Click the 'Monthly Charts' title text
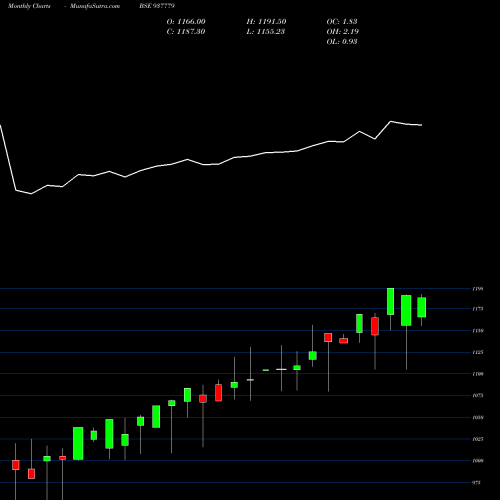 click(29, 6)
